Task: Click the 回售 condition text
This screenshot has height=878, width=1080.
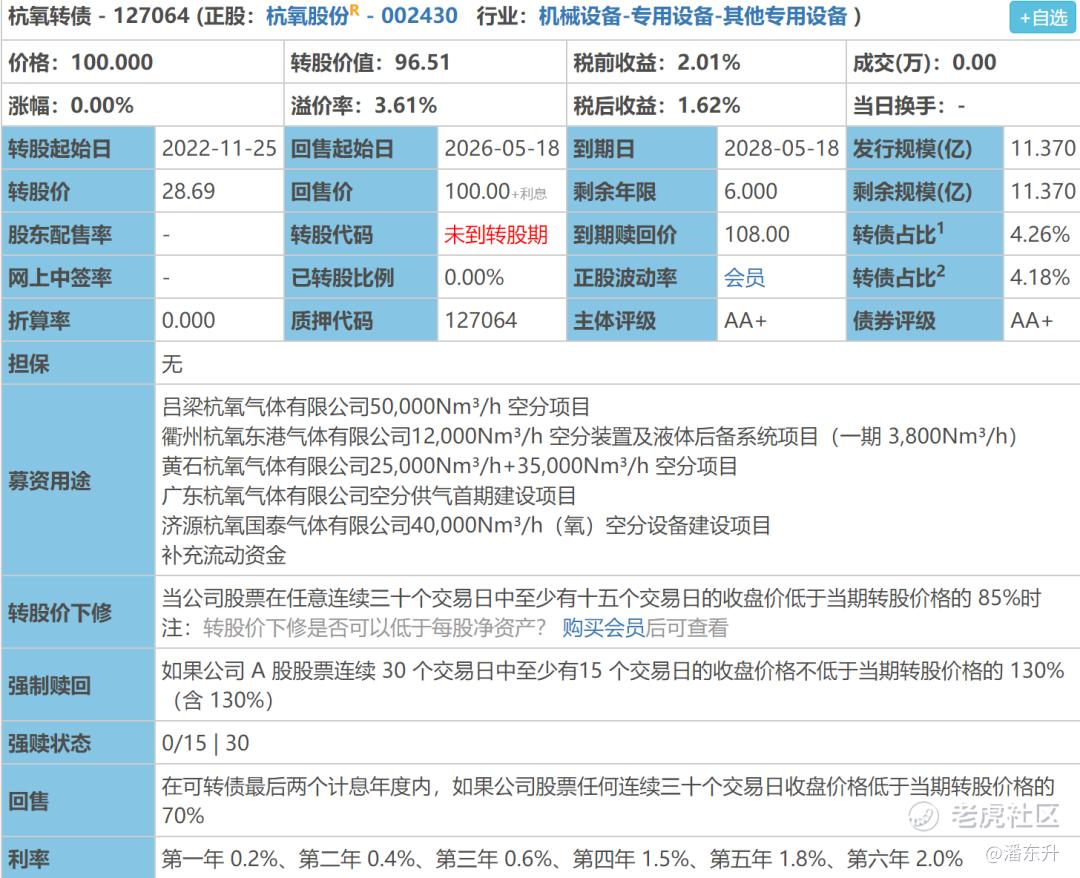Action: [x=608, y=800]
